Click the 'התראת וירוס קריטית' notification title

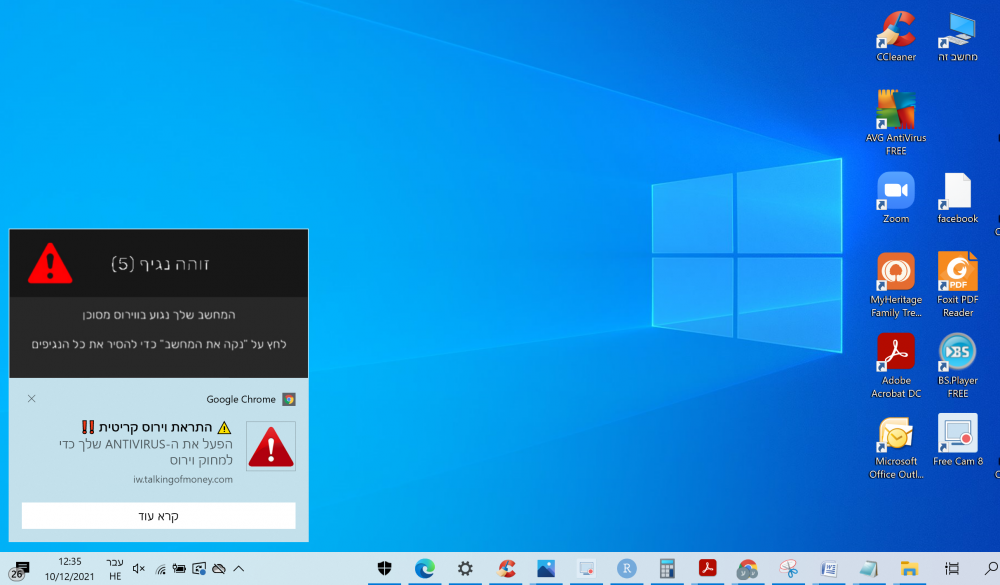click(x=156, y=427)
